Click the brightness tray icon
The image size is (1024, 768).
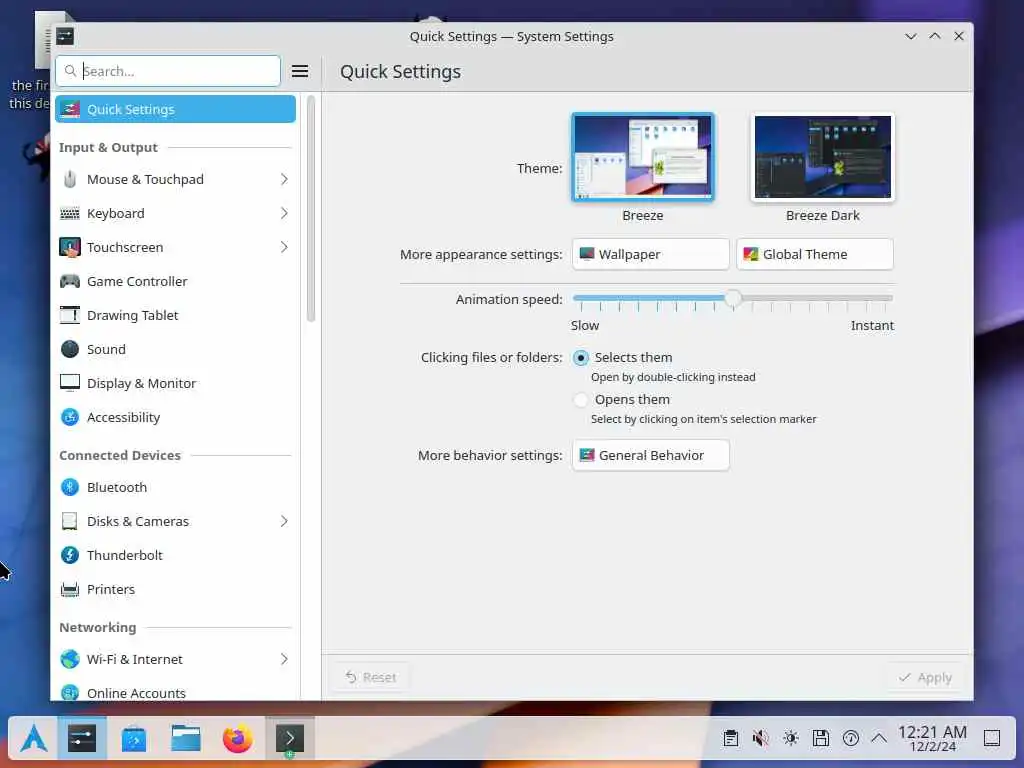(x=791, y=739)
